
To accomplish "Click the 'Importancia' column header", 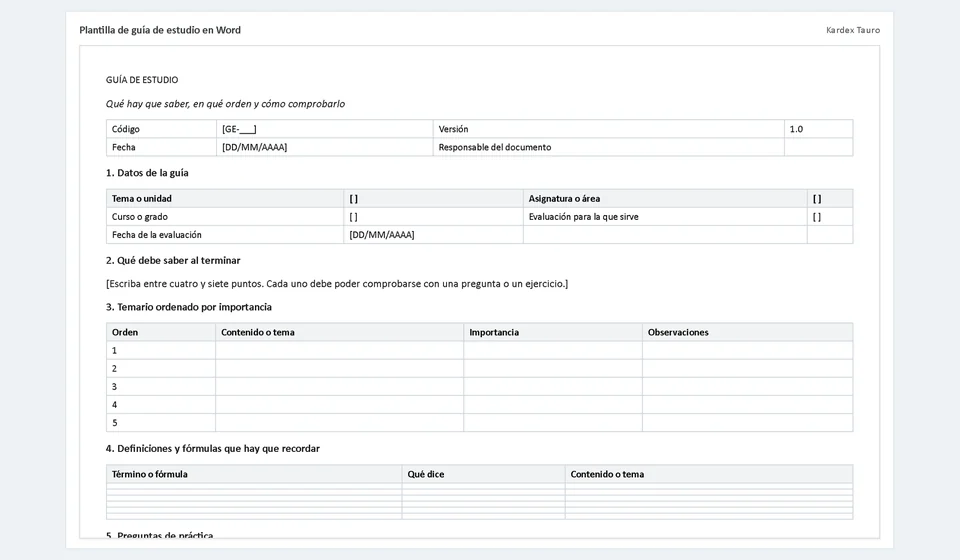I will pos(553,332).
